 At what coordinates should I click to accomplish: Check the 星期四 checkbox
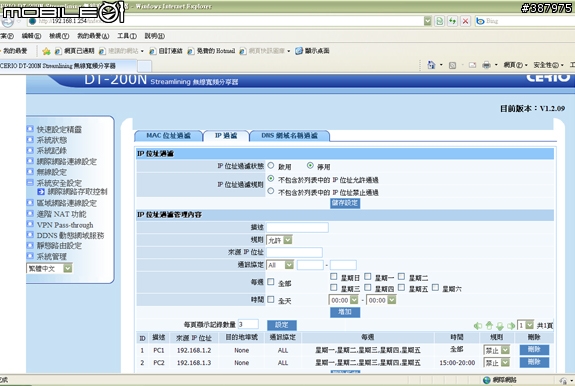367,288
